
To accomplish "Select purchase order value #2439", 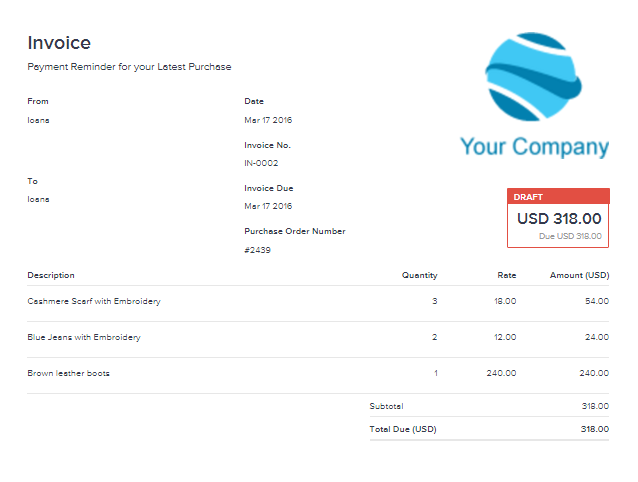I will pos(257,250).
